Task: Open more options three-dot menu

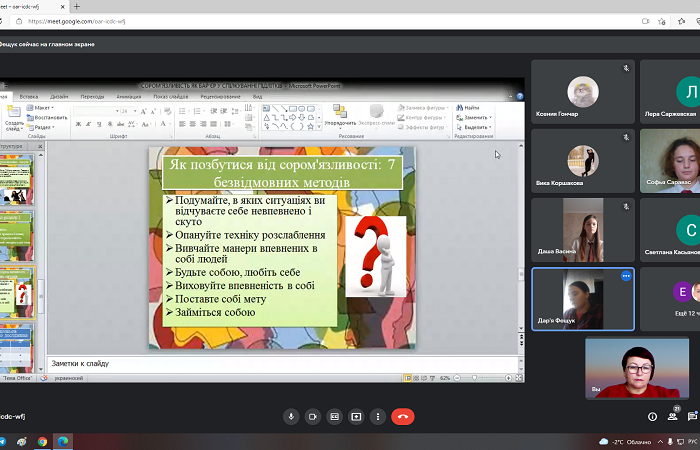Action: pyautogui.click(x=378, y=416)
